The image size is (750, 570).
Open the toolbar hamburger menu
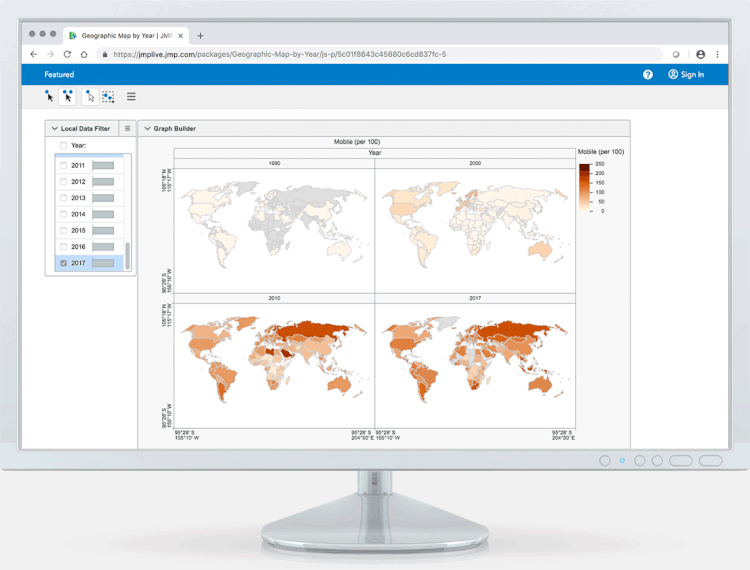pos(131,97)
